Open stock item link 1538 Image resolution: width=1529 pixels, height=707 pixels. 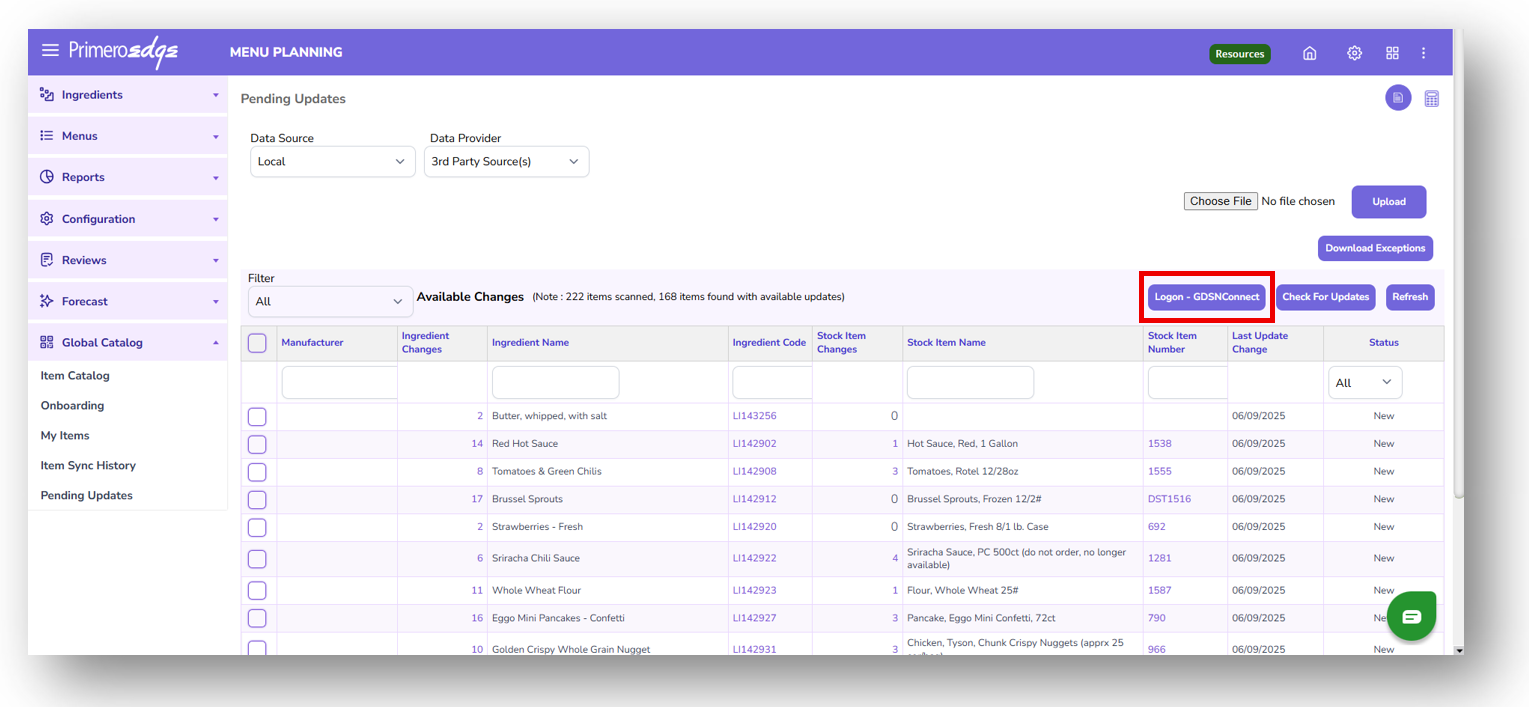(1159, 443)
